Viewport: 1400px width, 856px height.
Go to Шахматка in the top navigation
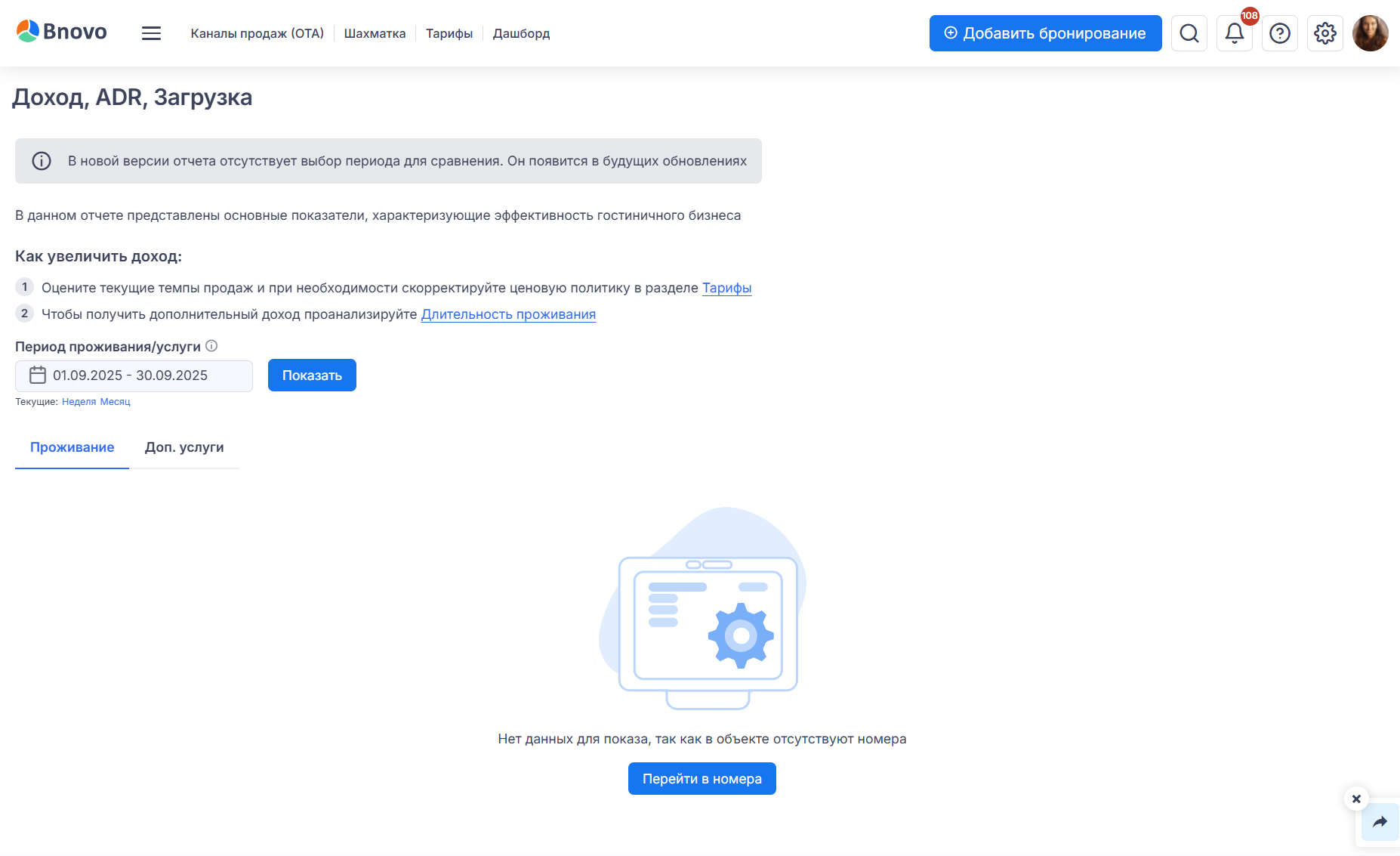(375, 33)
